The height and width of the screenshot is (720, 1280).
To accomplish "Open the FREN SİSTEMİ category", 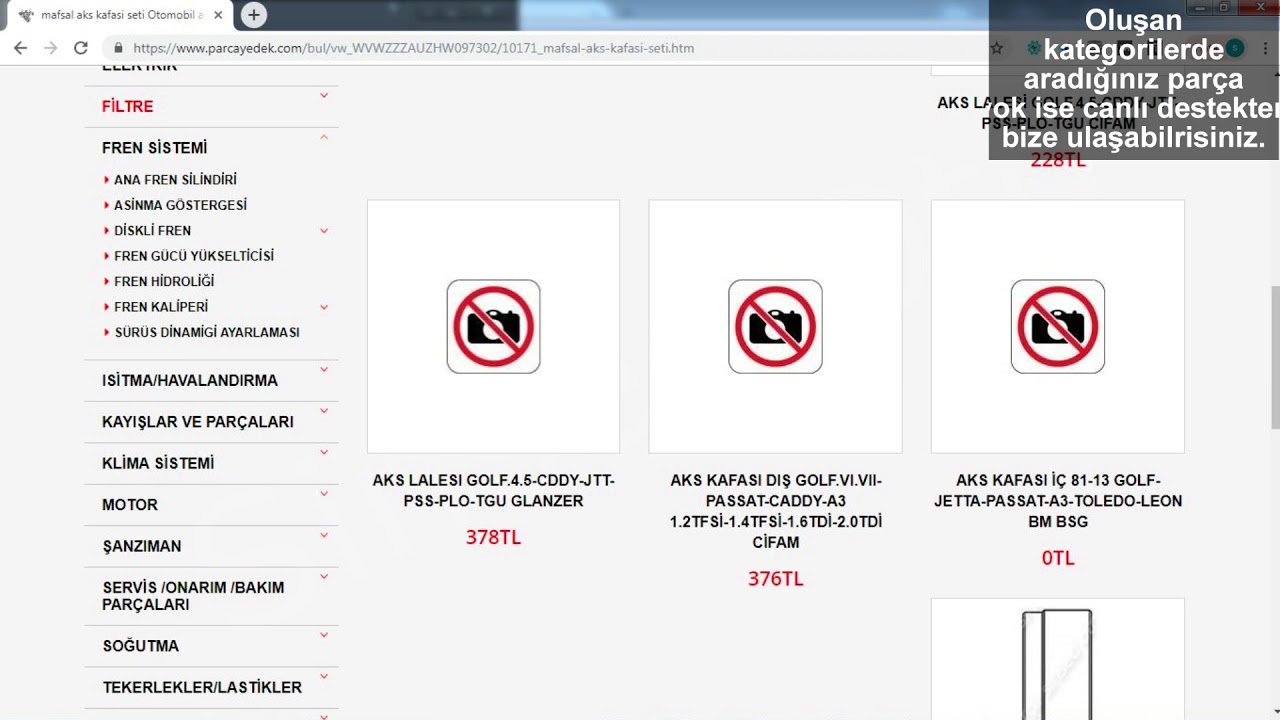I will (154, 148).
